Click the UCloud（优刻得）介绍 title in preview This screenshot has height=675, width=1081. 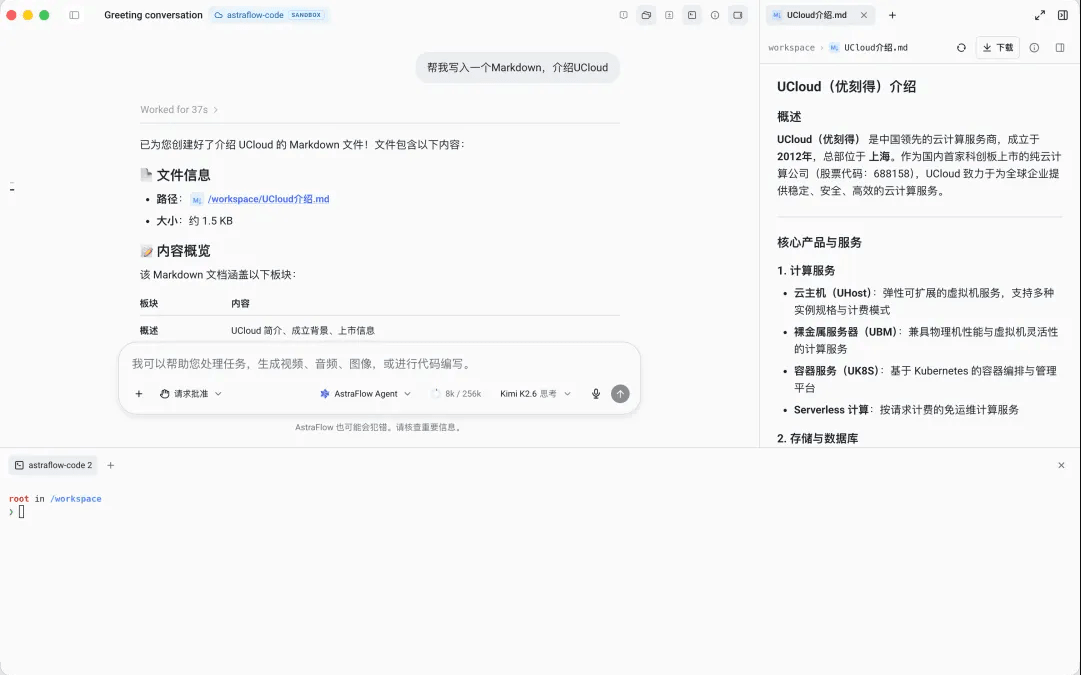[847, 87]
